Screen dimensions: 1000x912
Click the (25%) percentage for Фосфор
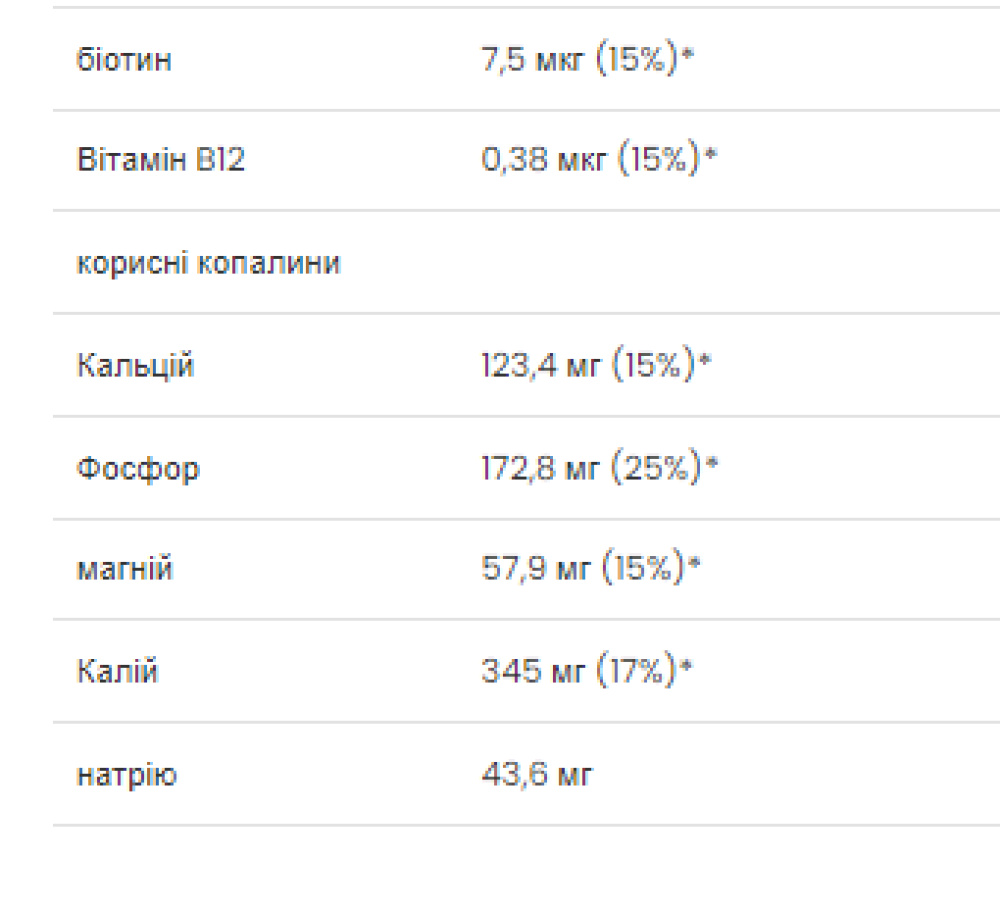[655, 468]
